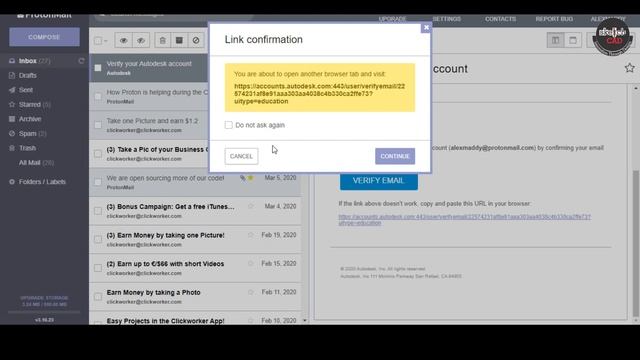Select checkbox for Take a Pic of your Business

pos(98,154)
